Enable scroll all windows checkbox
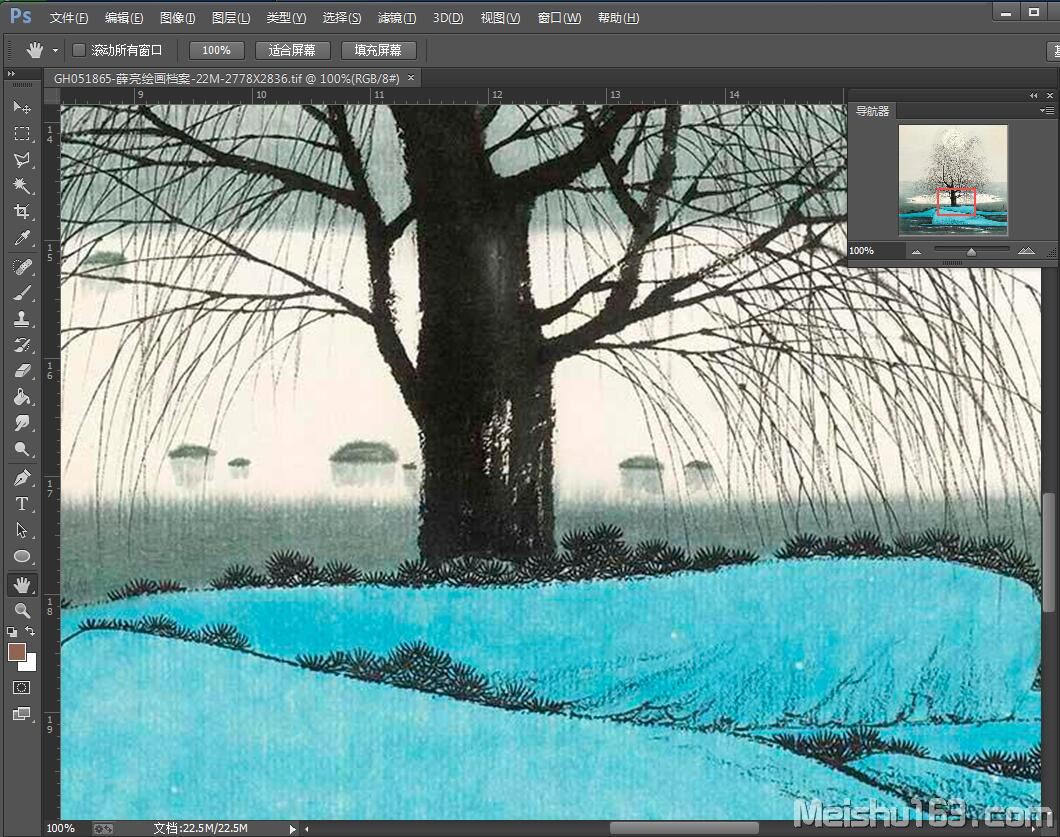The image size is (1060, 837). (x=79, y=50)
